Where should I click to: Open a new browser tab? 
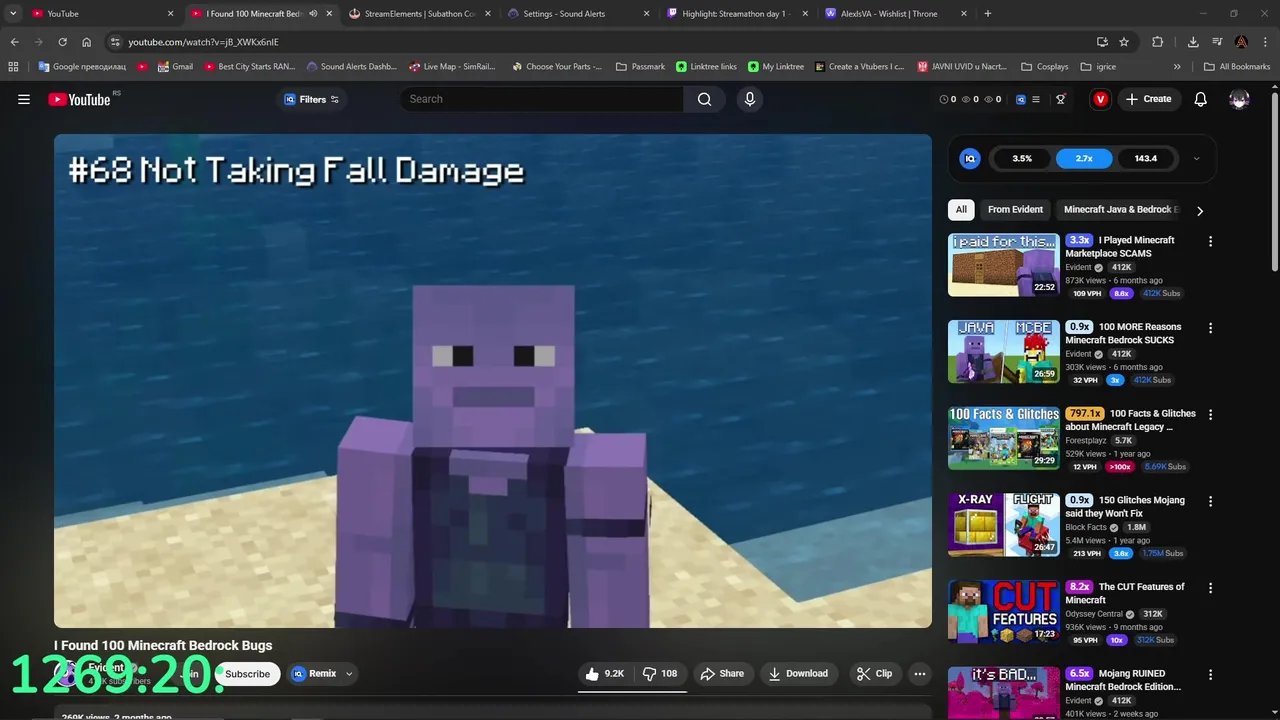click(x=988, y=14)
